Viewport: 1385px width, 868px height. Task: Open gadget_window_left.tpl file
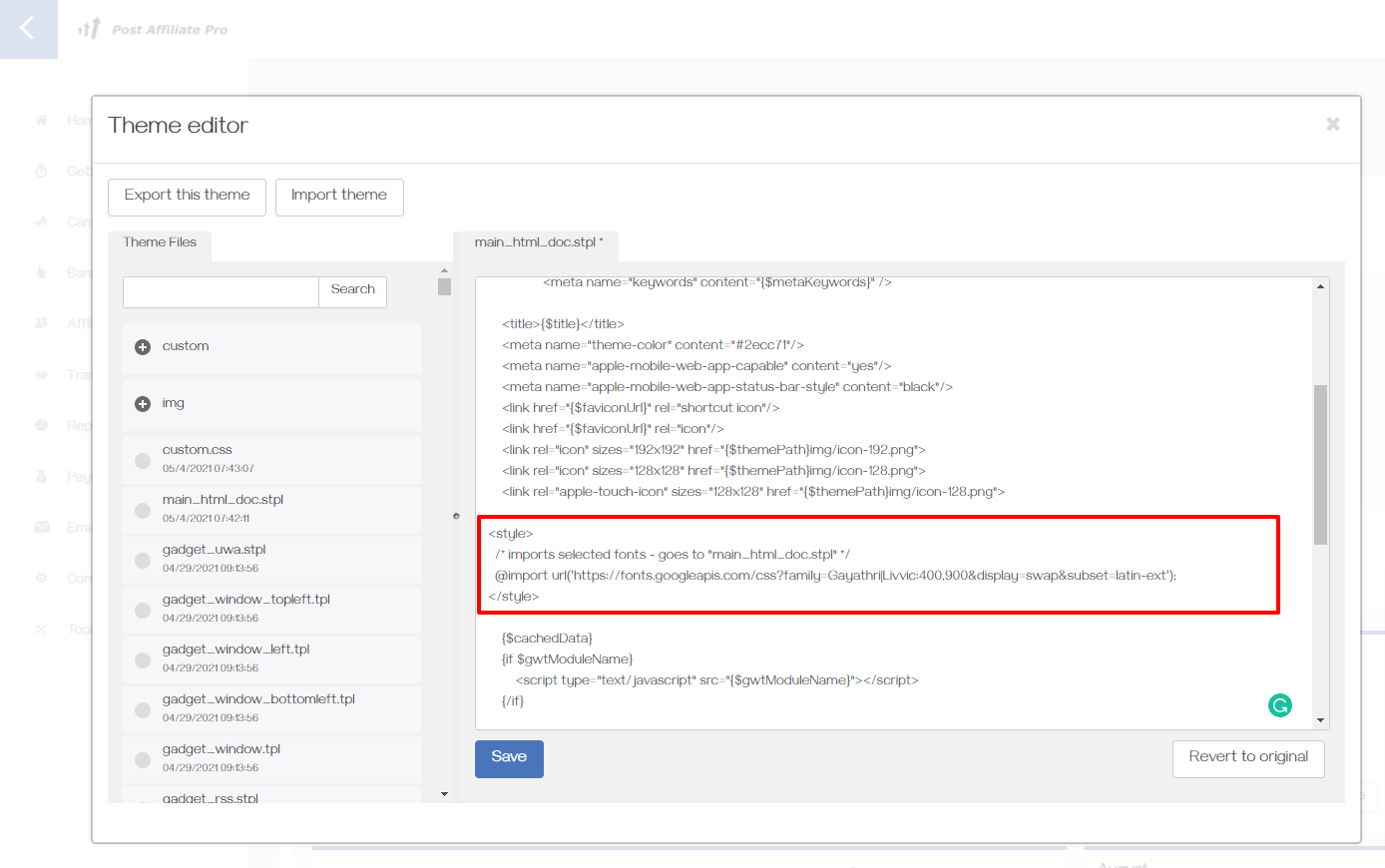click(271, 658)
